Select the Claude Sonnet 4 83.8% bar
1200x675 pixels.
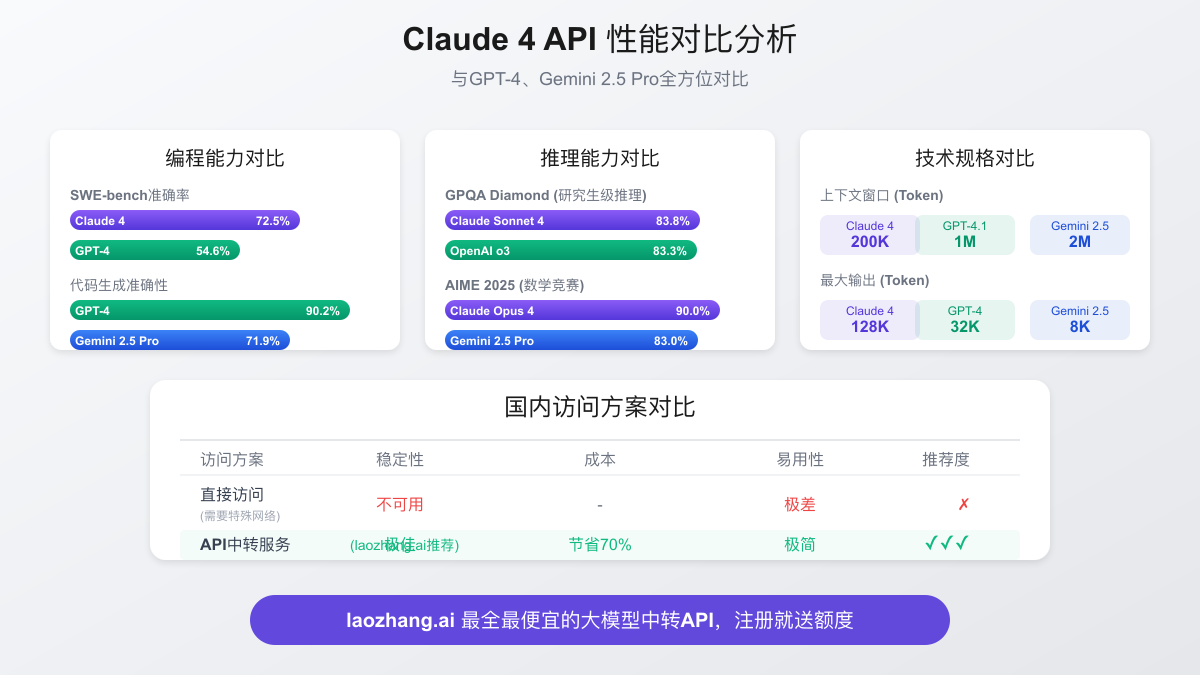click(x=572, y=221)
